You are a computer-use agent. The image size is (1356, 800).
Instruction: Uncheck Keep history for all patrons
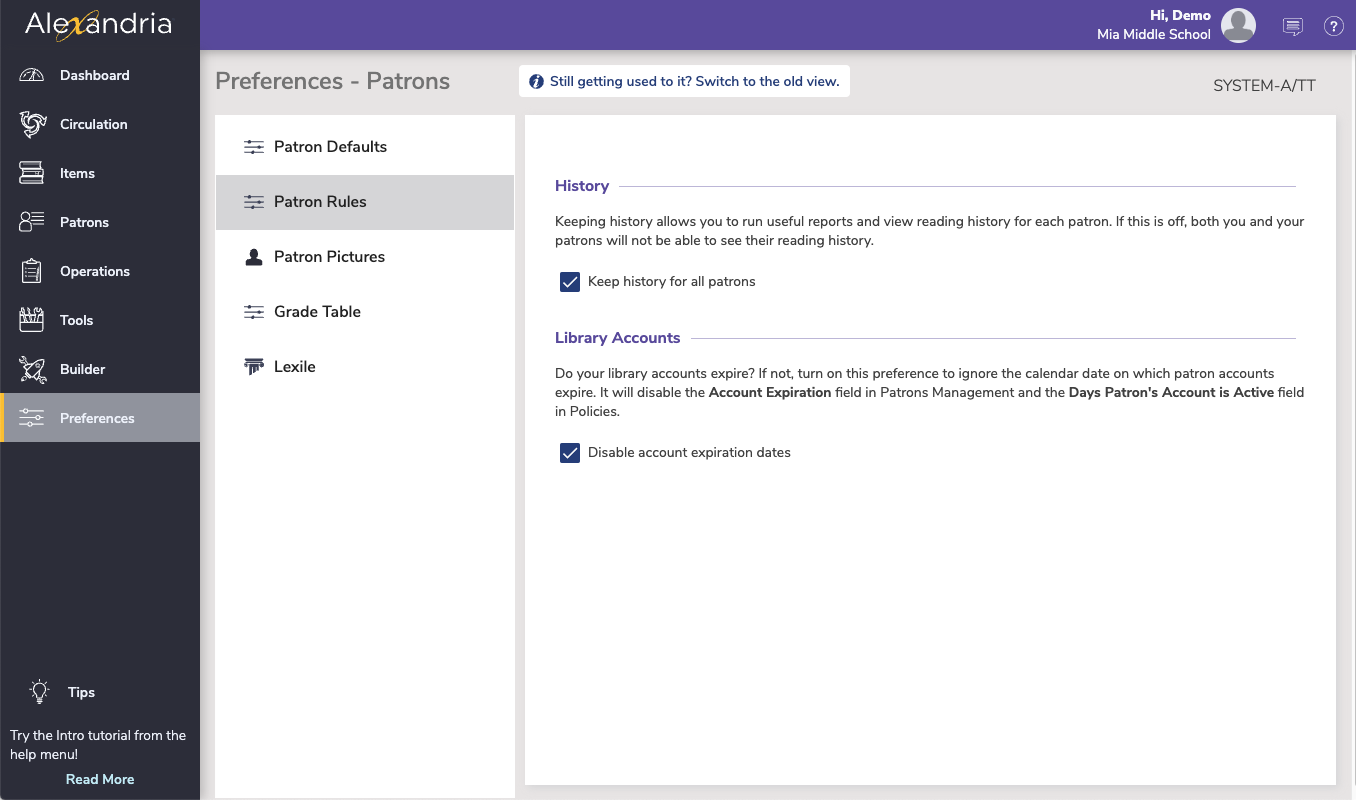click(569, 281)
